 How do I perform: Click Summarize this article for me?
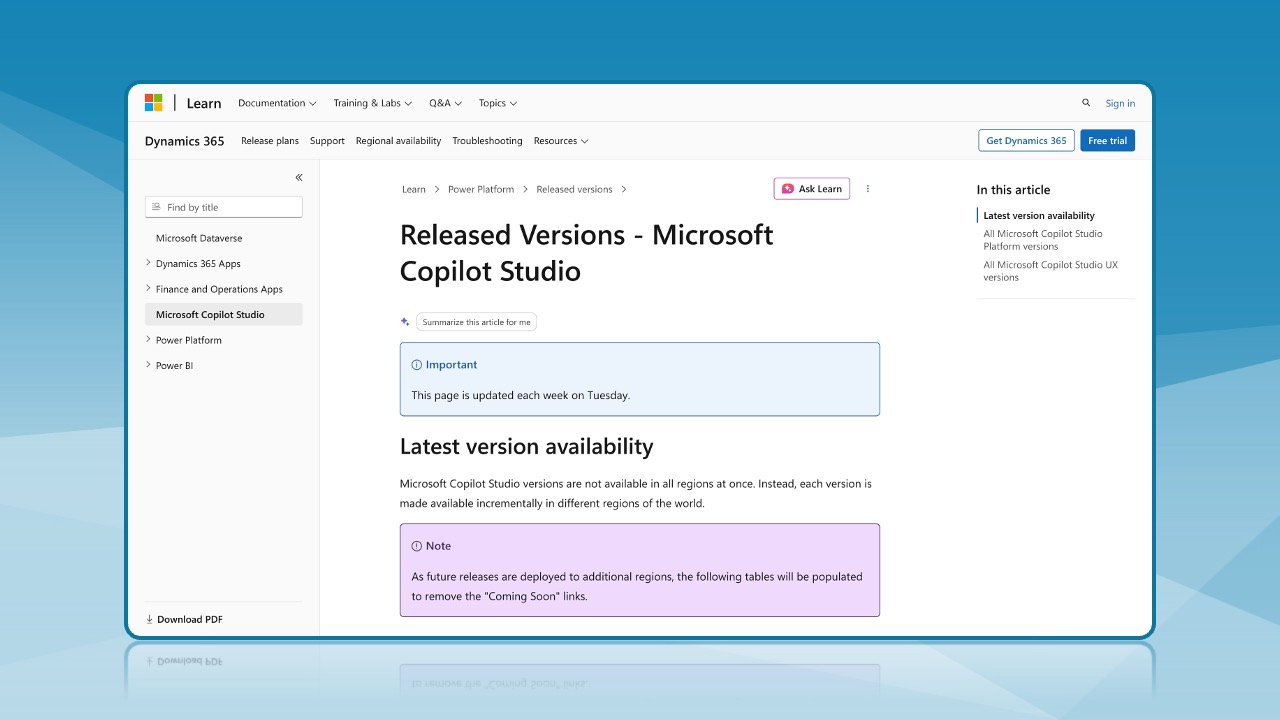[476, 322]
